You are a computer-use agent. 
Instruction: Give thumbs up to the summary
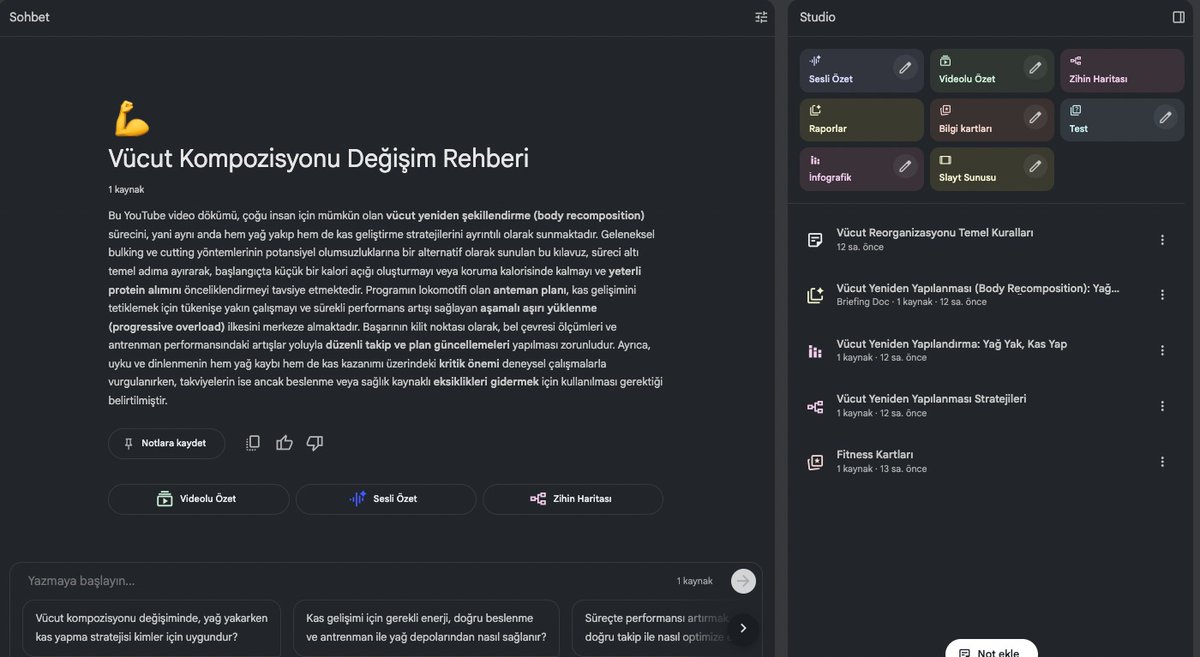pos(284,443)
